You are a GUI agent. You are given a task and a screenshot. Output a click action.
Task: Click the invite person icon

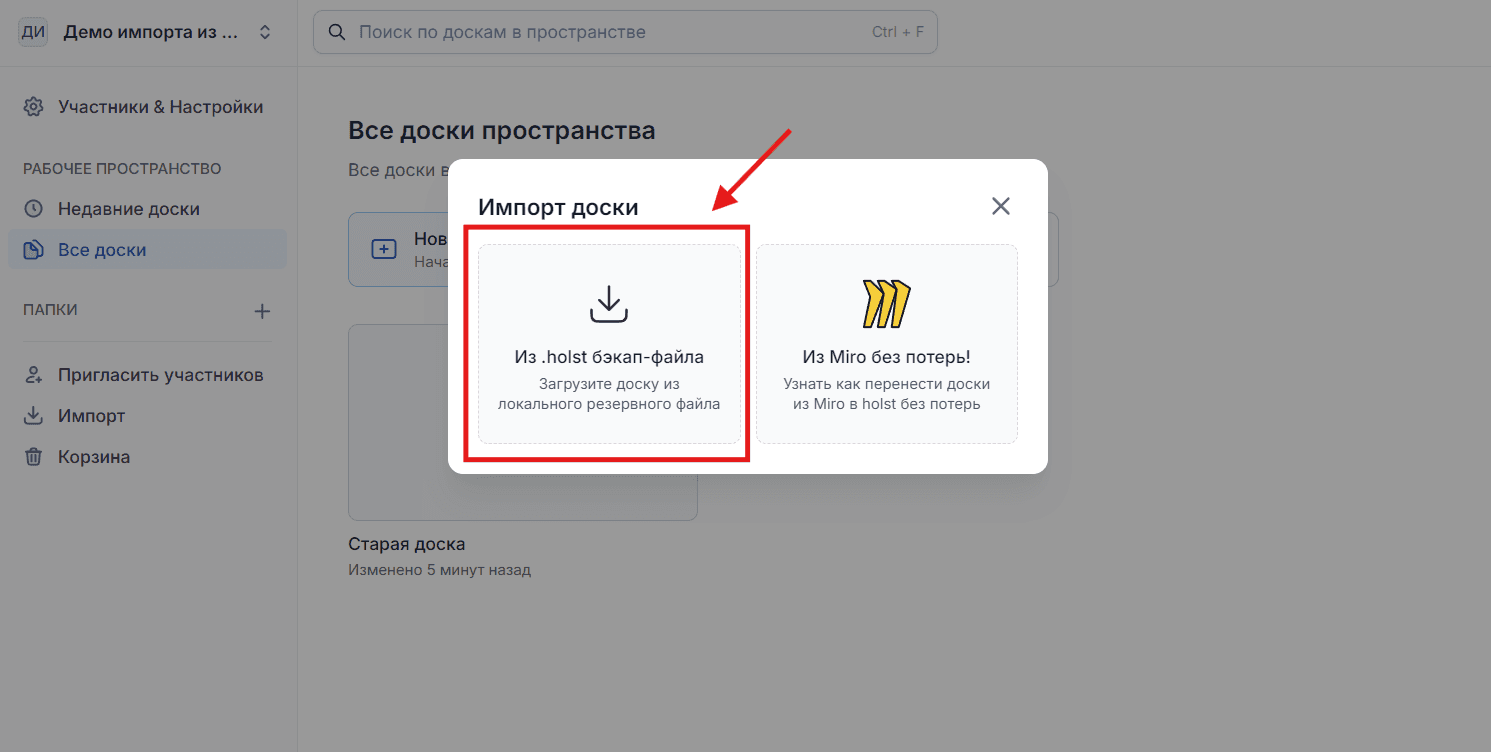[x=34, y=375]
